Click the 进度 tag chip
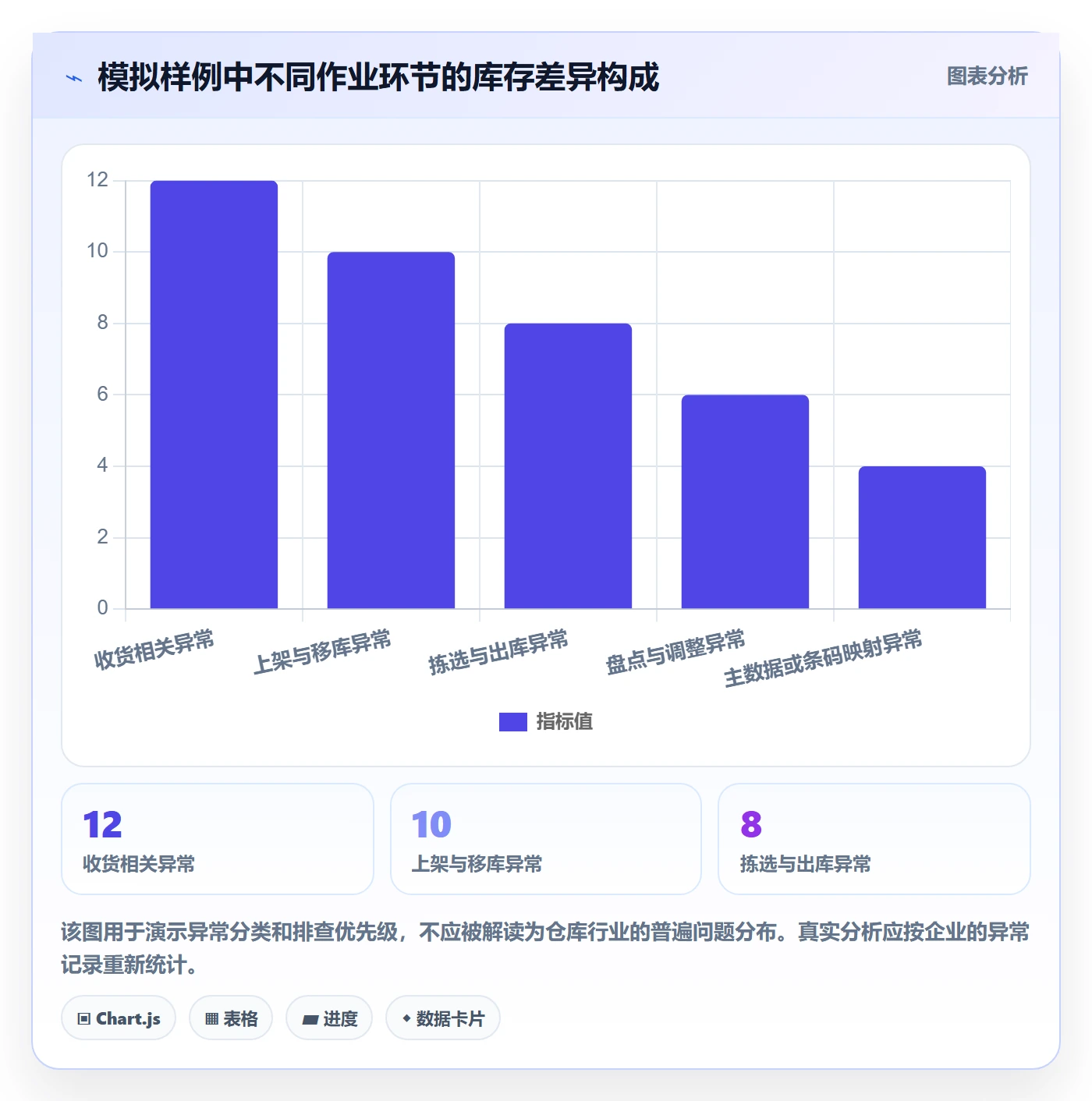 tap(329, 1018)
